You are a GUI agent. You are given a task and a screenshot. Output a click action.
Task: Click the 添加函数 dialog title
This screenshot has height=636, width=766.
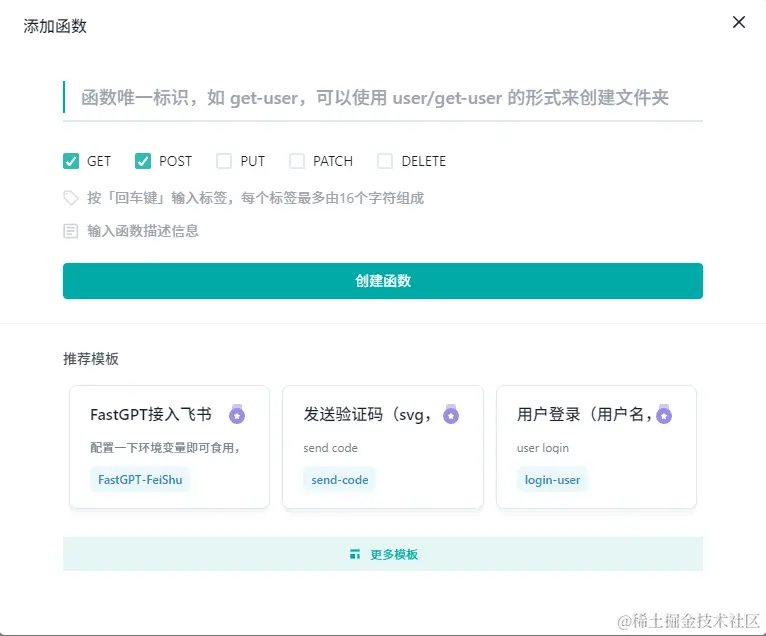click(x=55, y=26)
